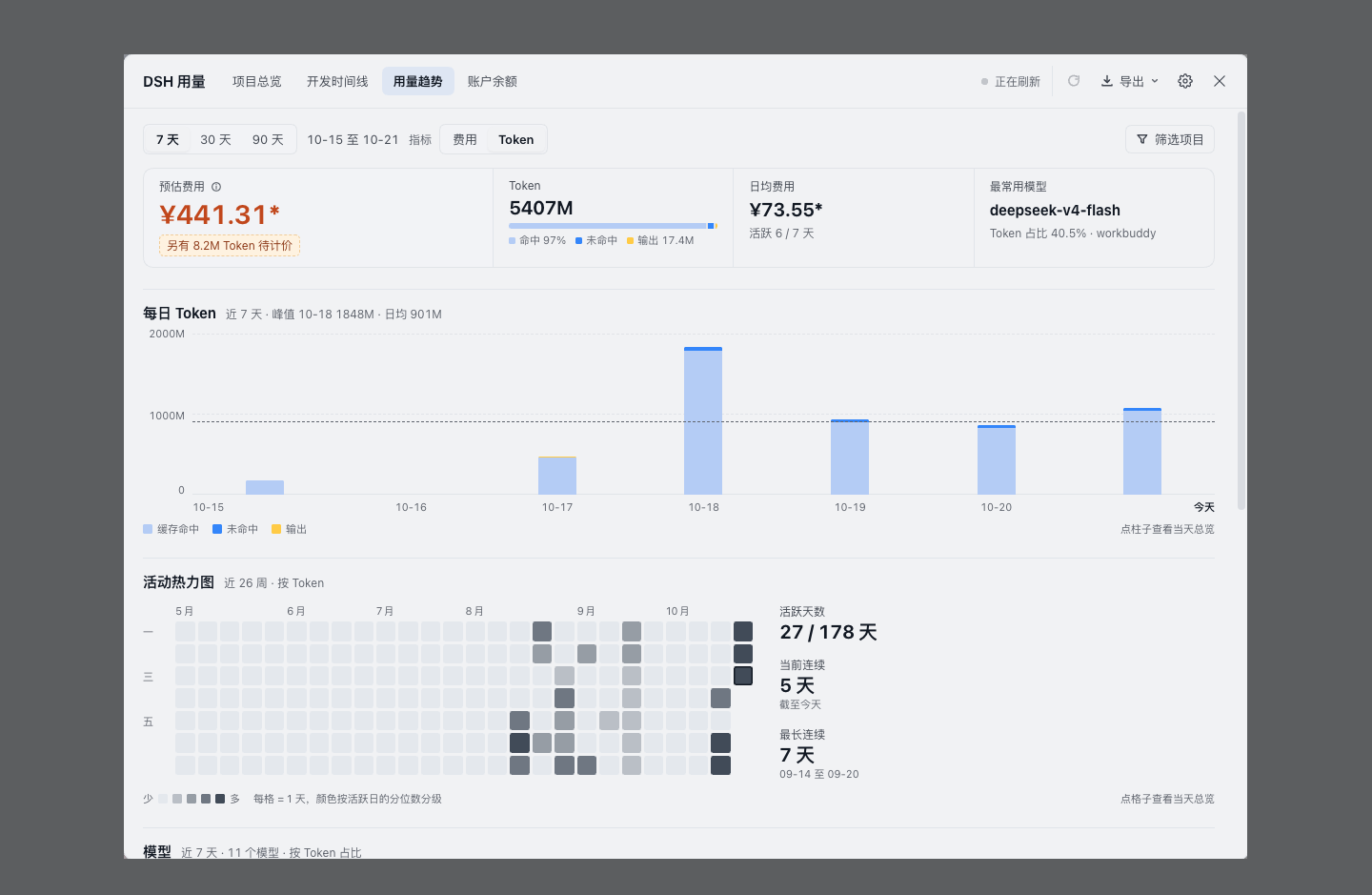Click the Token usage progress bar
This screenshot has height=895, width=1372.
point(613,226)
